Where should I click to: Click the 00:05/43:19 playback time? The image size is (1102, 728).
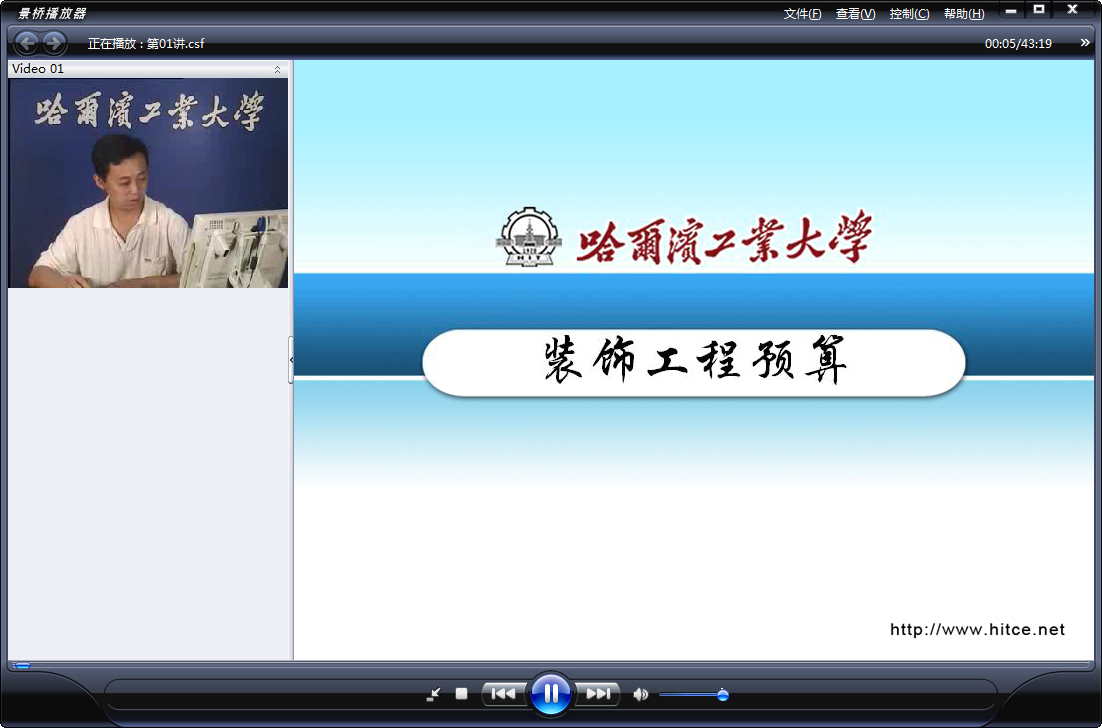click(x=1018, y=44)
